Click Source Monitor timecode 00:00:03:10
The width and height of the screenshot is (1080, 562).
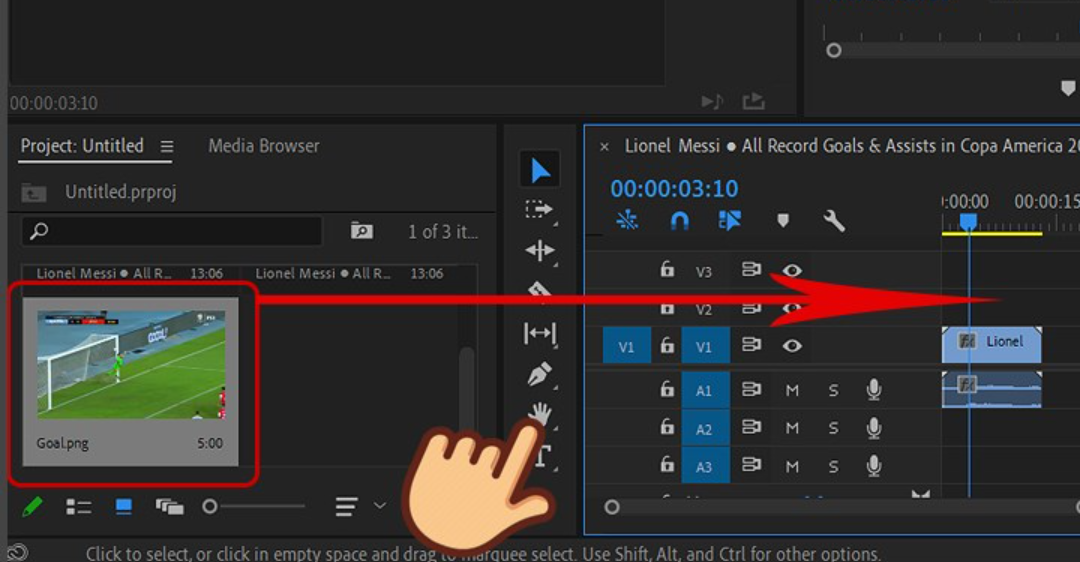click(54, 103)
